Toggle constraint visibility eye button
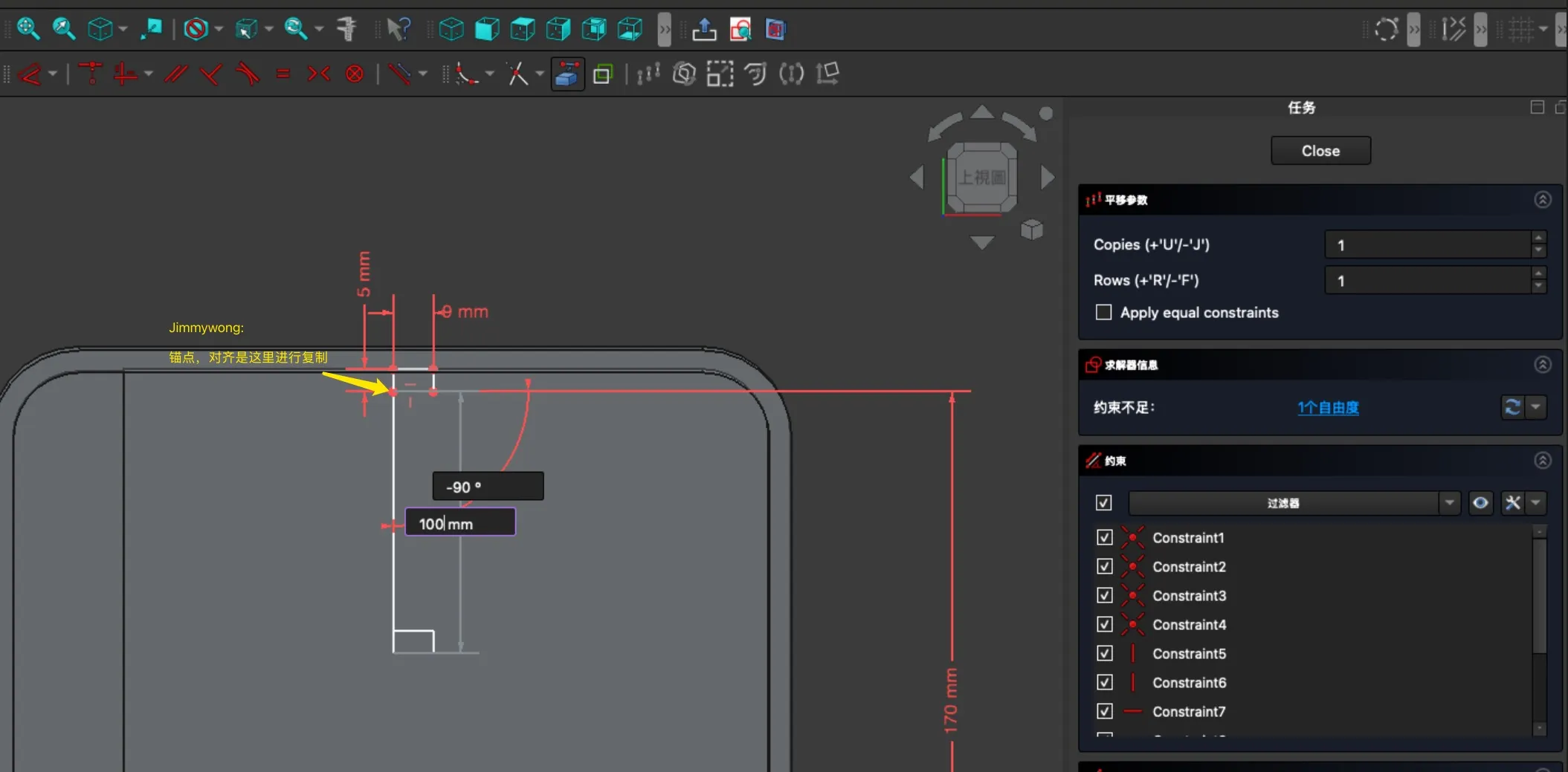Image resolution: width=1568 pixels, height=772 pixels. 1480,503
